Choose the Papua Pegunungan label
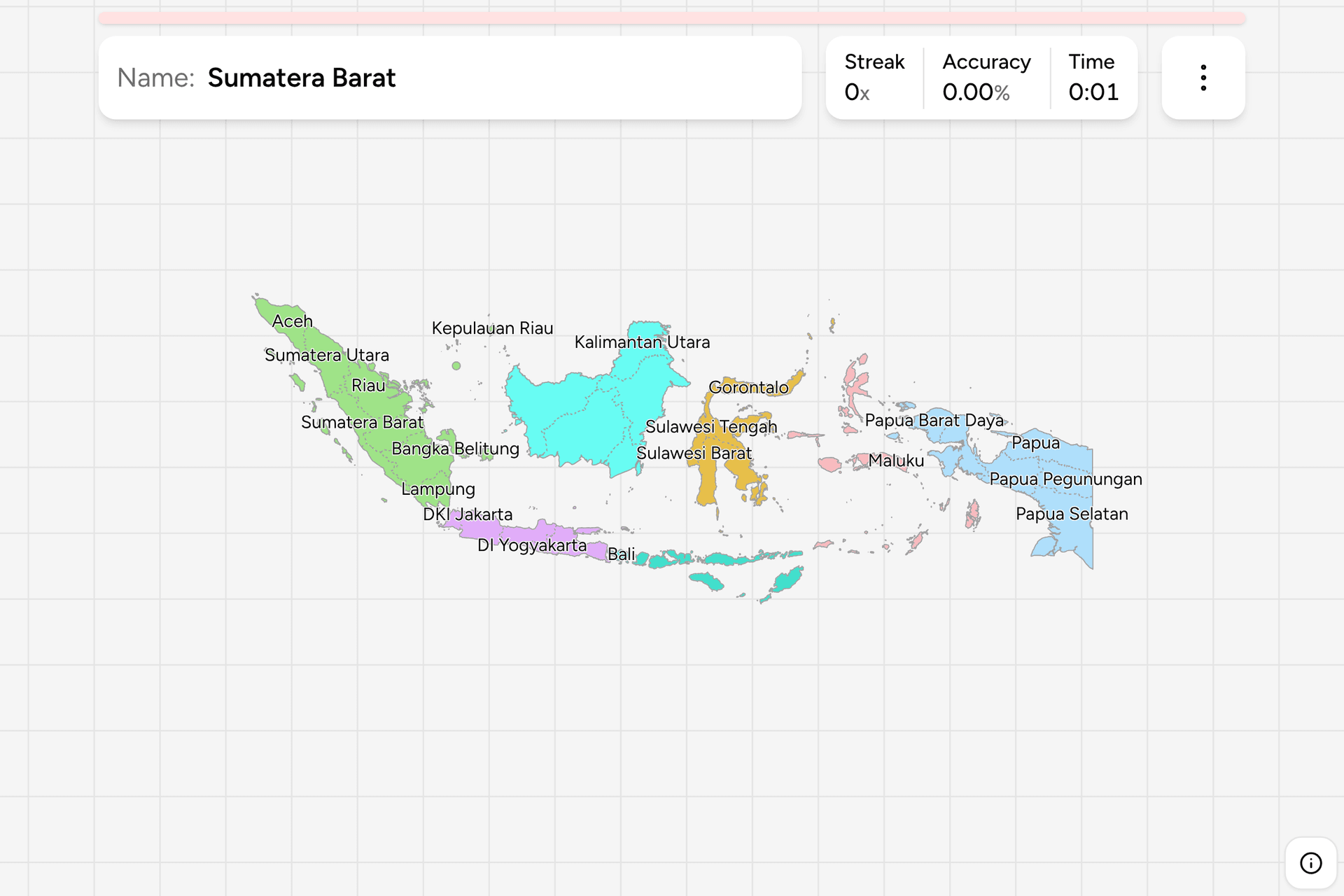The width and height of the screenshot is (1344, 896). pyautogui.click(x=1066, y=479)
